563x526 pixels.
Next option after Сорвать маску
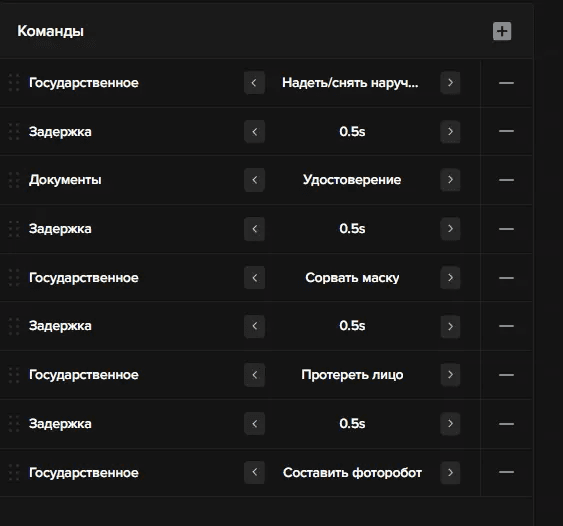450,278
